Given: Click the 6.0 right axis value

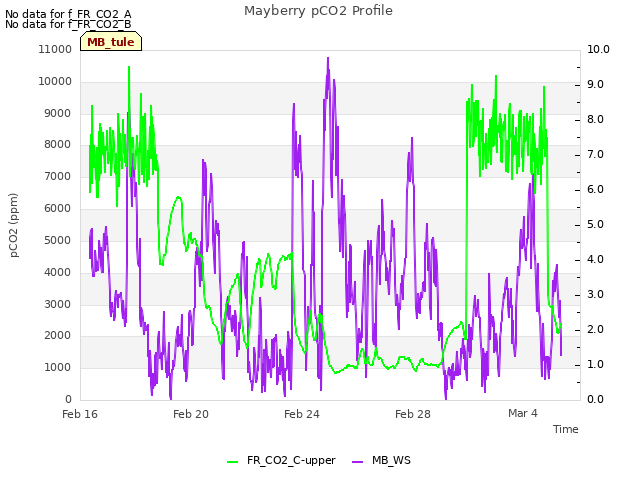Looking at the screenshot, I should (x=596, y=190).
